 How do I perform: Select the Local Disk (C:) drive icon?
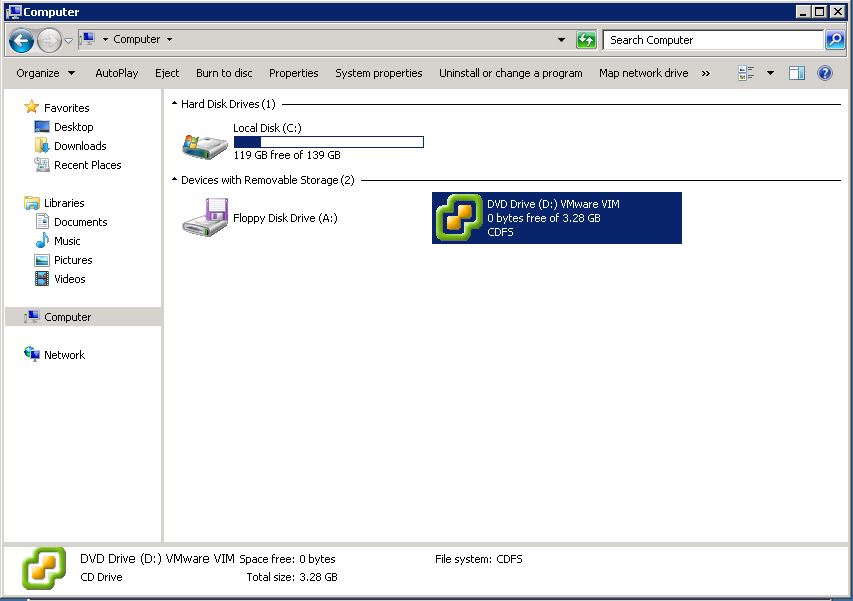(205, 143)
